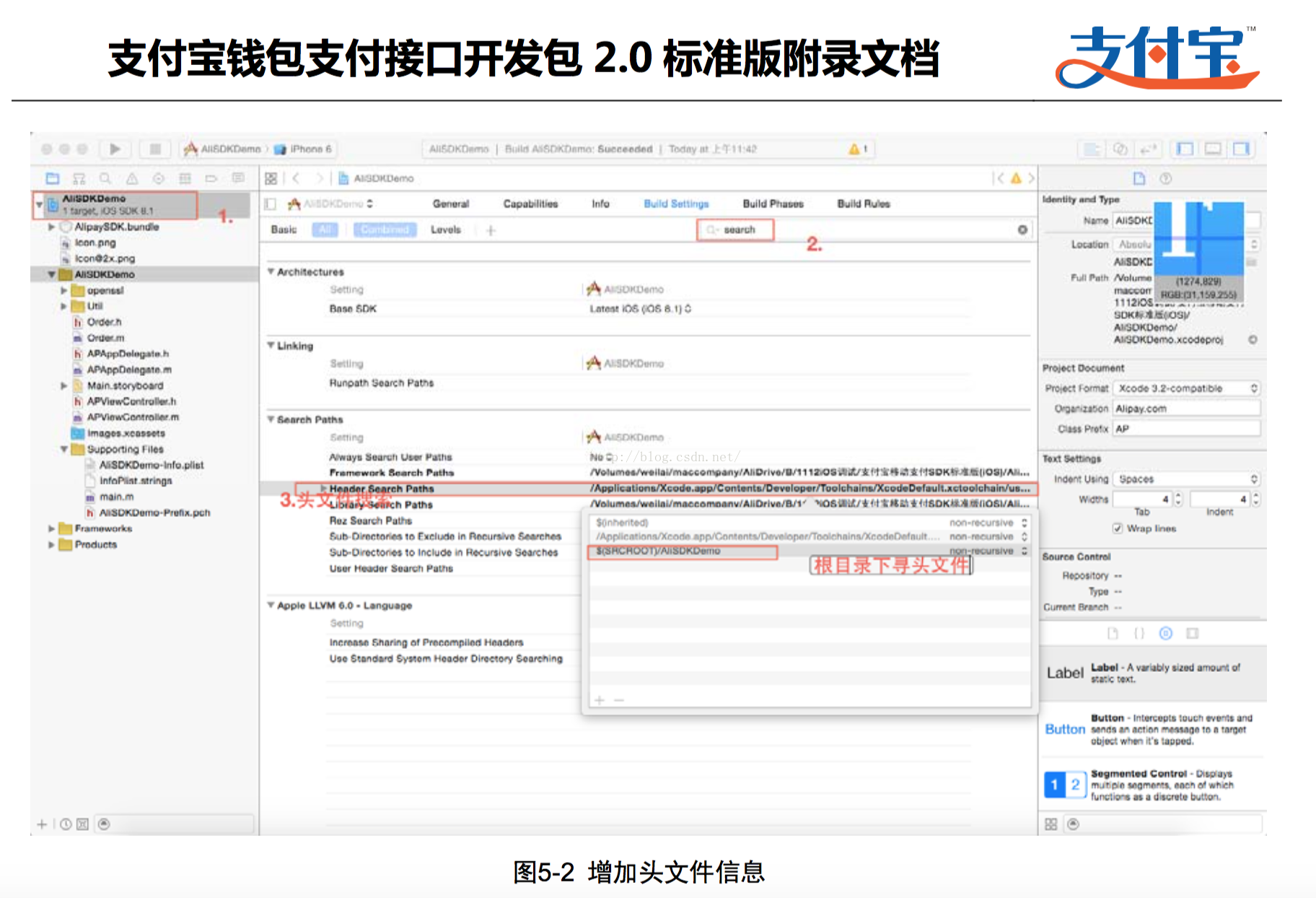Show the File Template library icon
1316x898 pixels.
pyautogui.click(x=1113, y=633)
